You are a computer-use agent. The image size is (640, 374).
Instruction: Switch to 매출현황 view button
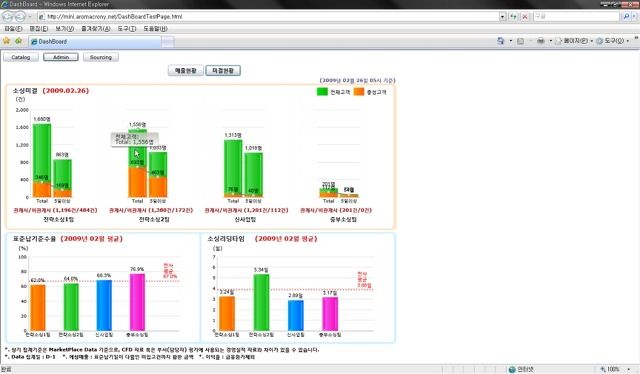186,71
